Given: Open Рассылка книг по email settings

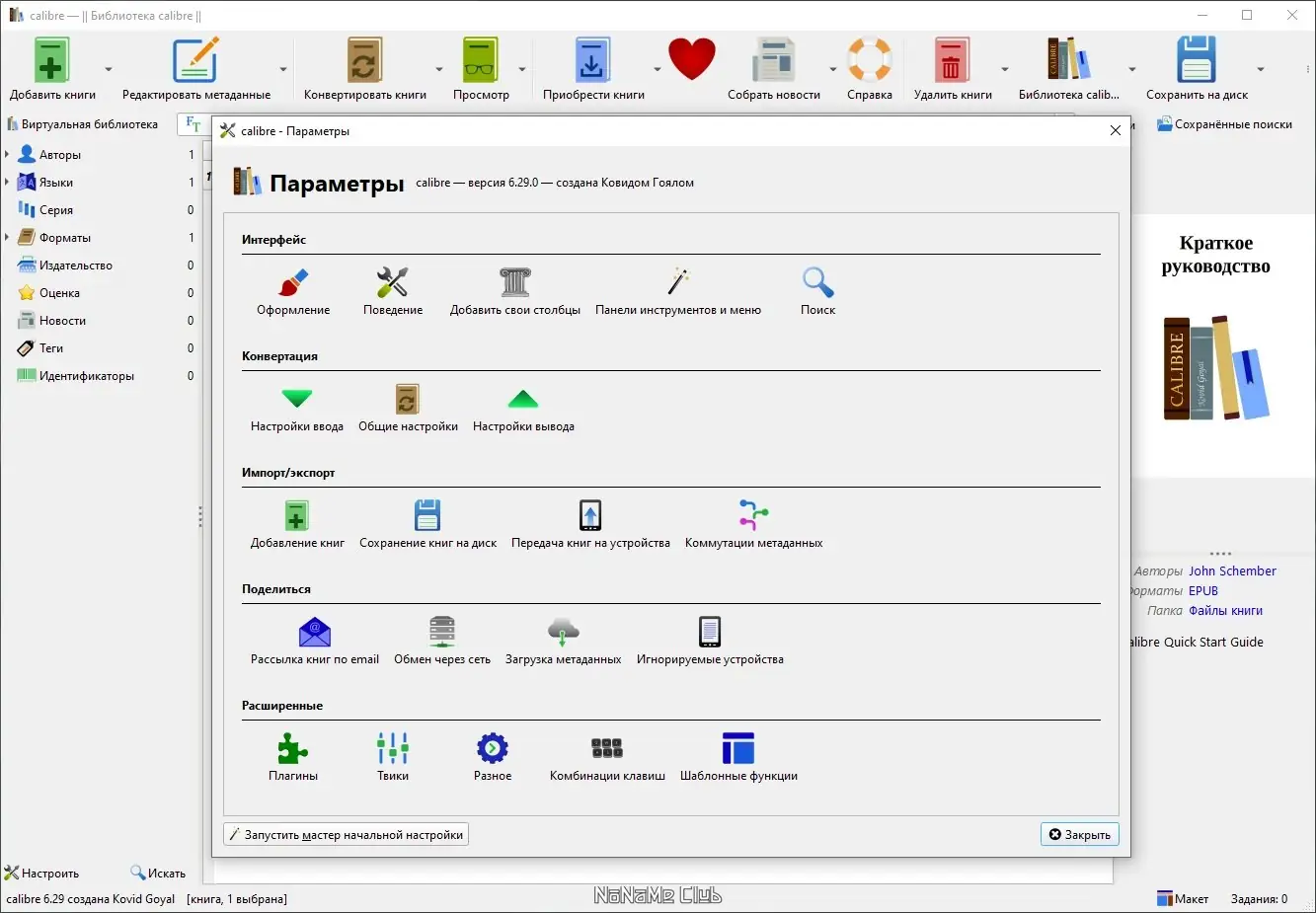Looking at the screenshot, I should tap(315, 642).
